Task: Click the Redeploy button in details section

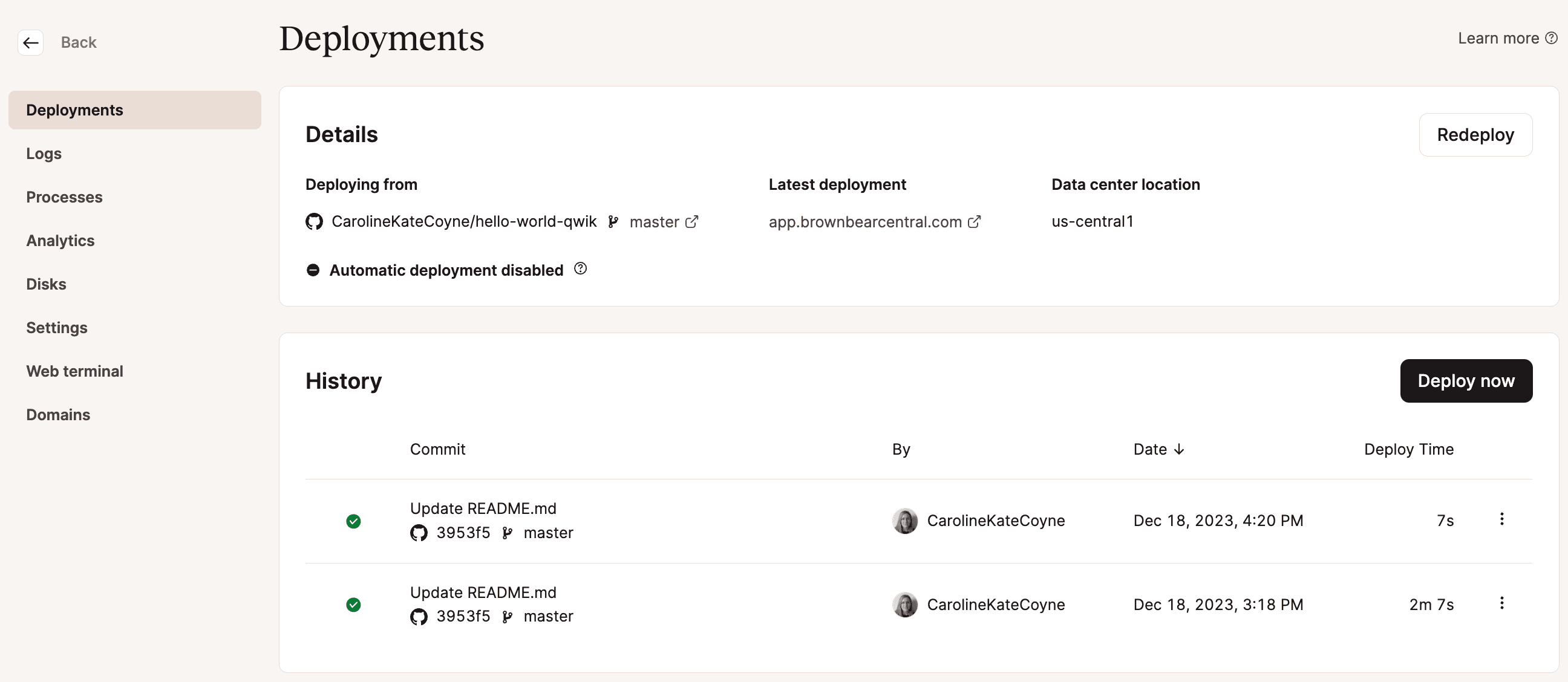Action: coord(1475,133)
